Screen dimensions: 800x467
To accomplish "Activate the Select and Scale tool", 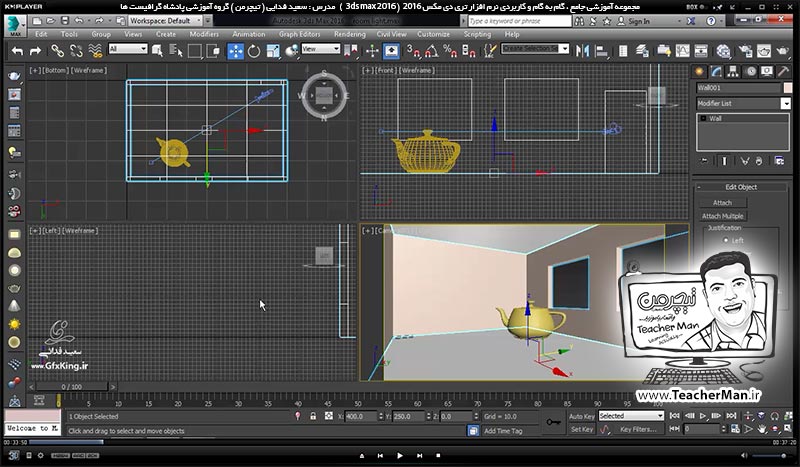I will point(273,51).
